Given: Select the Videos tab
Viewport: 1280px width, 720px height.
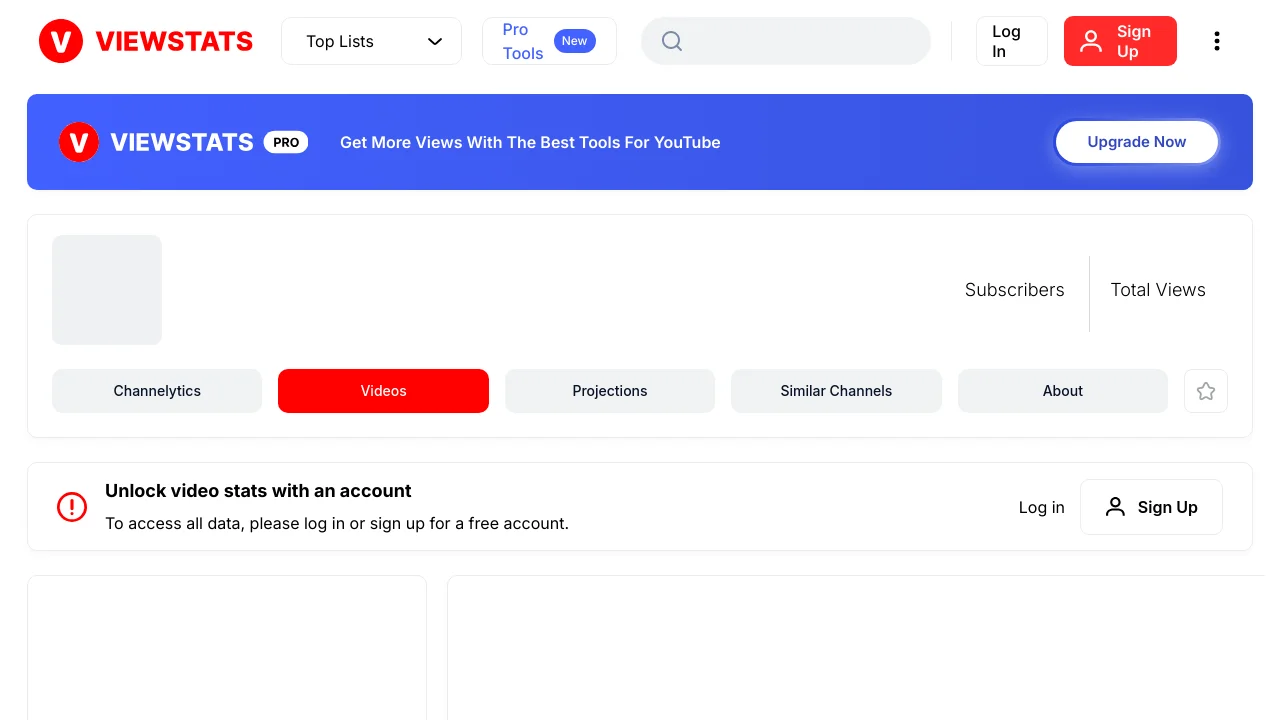Looking at the screenshot, I should pos(383,391).
